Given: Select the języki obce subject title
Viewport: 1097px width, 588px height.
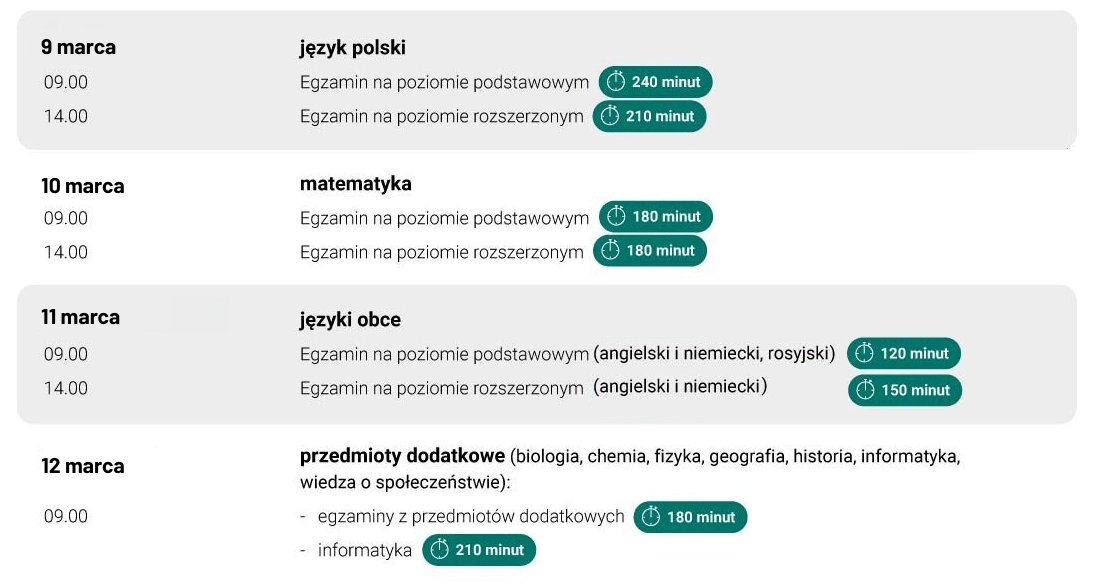Looking at the screenshot, I should pyautogui.click(x=350, y=320).
